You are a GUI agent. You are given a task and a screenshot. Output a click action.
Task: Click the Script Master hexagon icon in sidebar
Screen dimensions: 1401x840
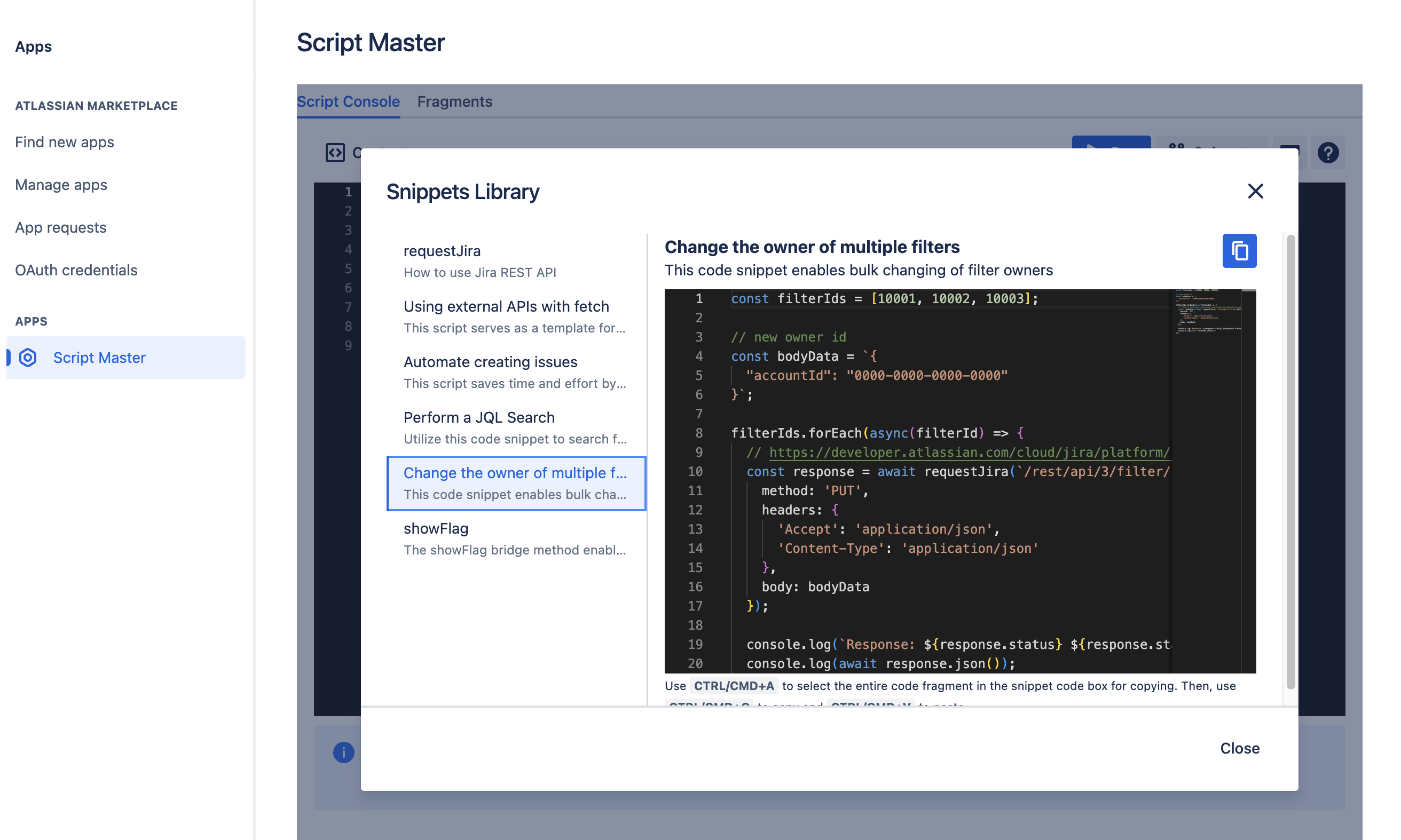28,358
